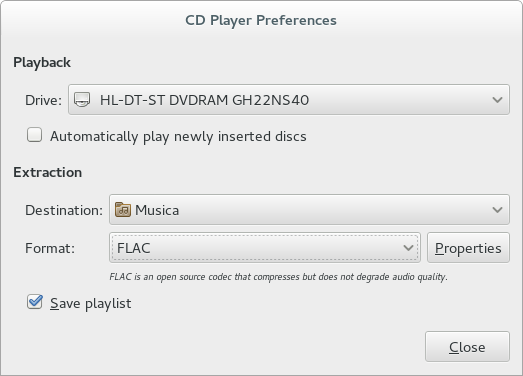
Task: Click the Playback section heading
Action: [42, 63]
